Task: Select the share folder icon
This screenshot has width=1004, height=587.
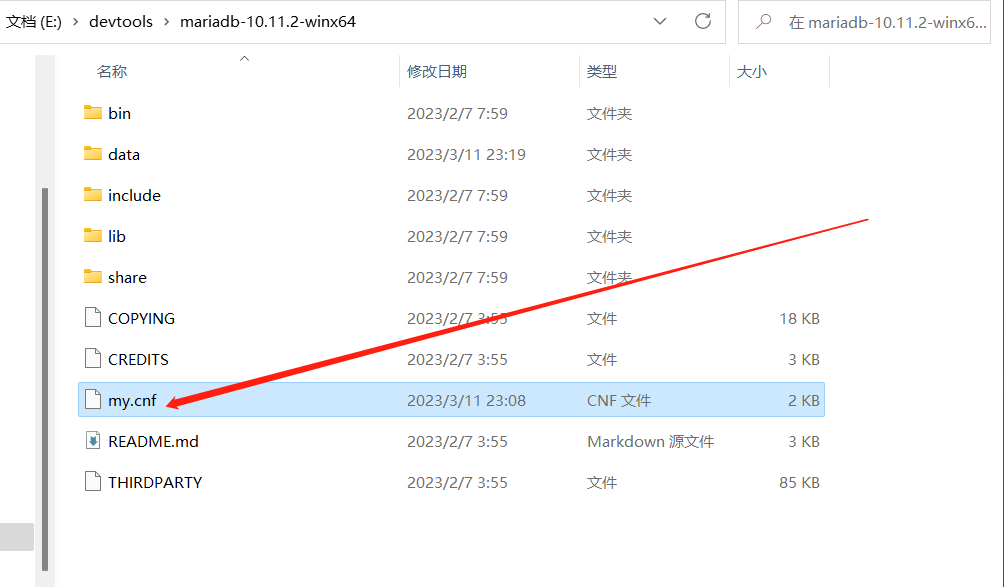Action: (x=93, y=277)
